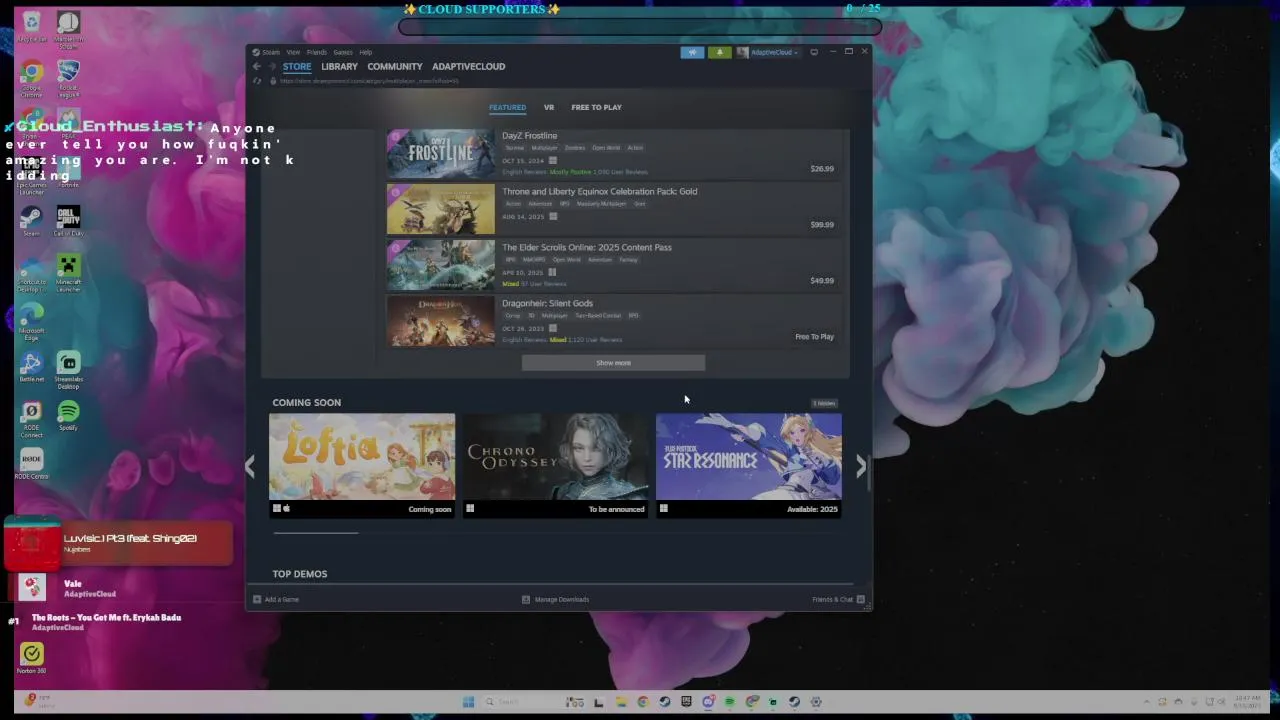Open the Settings gear on the taskbar
The height and width of the screenshot is (720, 1280).
pyautogui.click(x=817, y=702)
